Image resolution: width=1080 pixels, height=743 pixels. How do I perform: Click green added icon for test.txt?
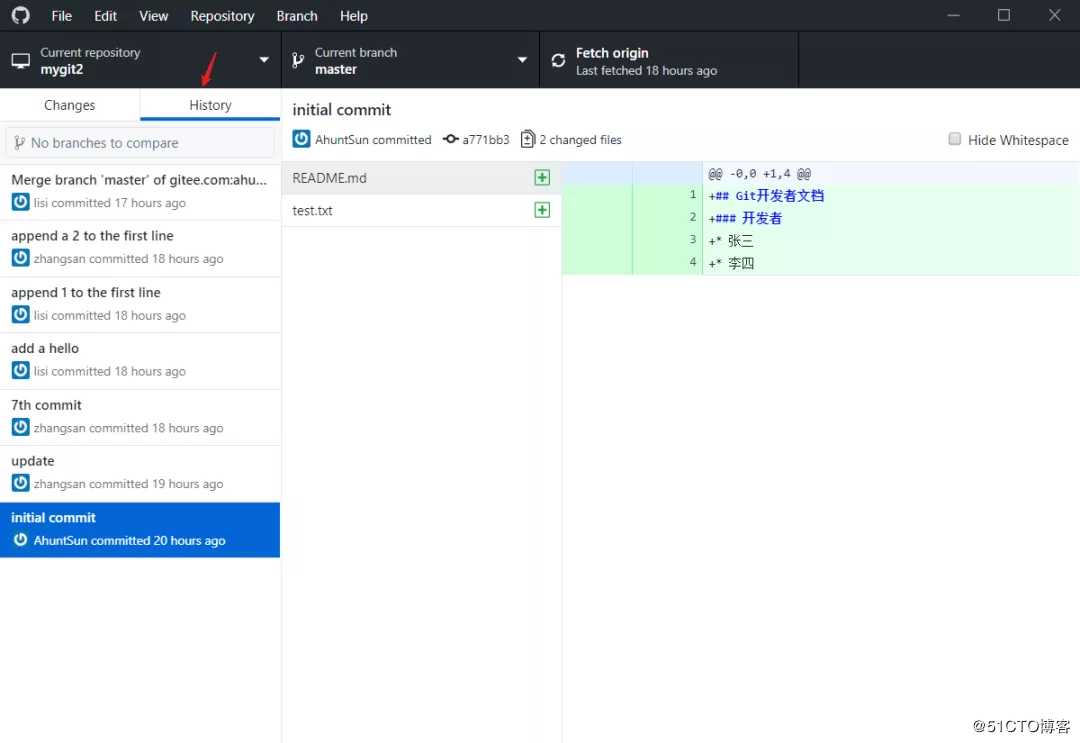pos(542,210)
